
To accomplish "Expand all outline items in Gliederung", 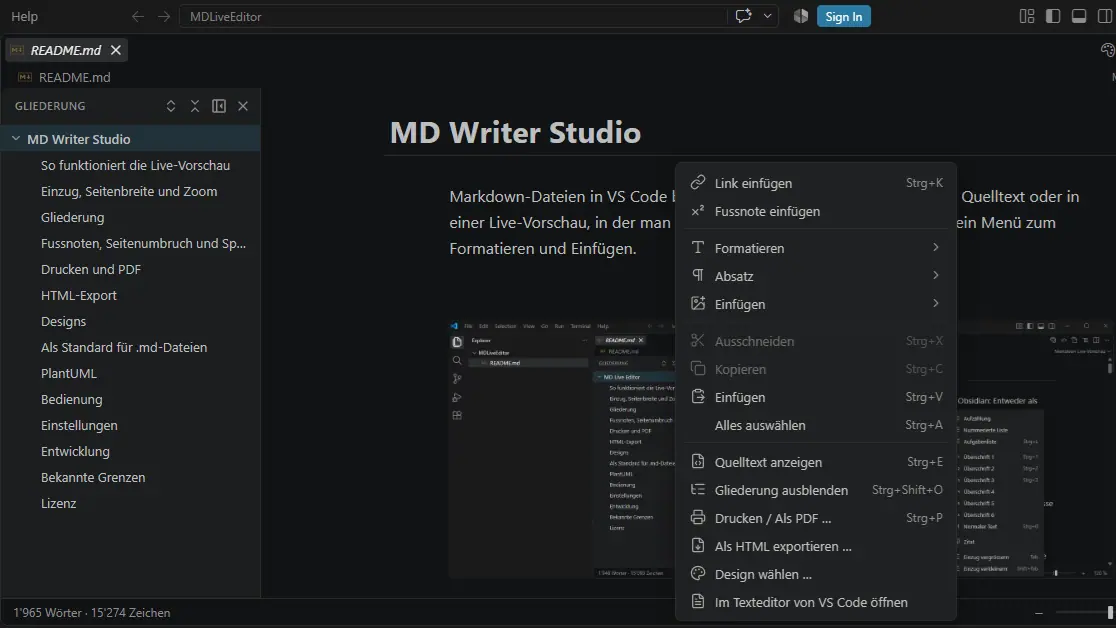I will click(x=171, y=106).
